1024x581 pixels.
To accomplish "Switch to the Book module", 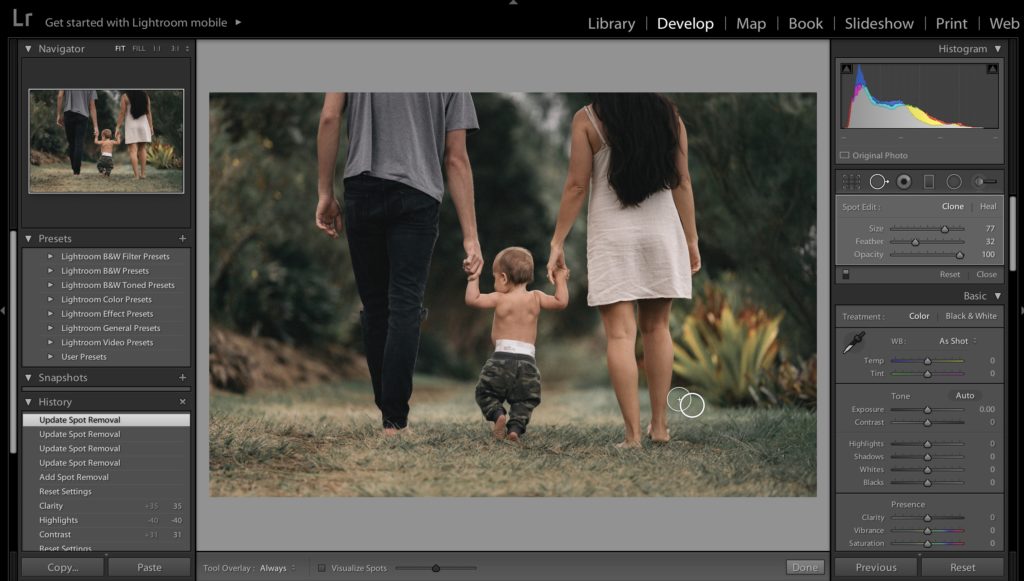I will [805, 24].
